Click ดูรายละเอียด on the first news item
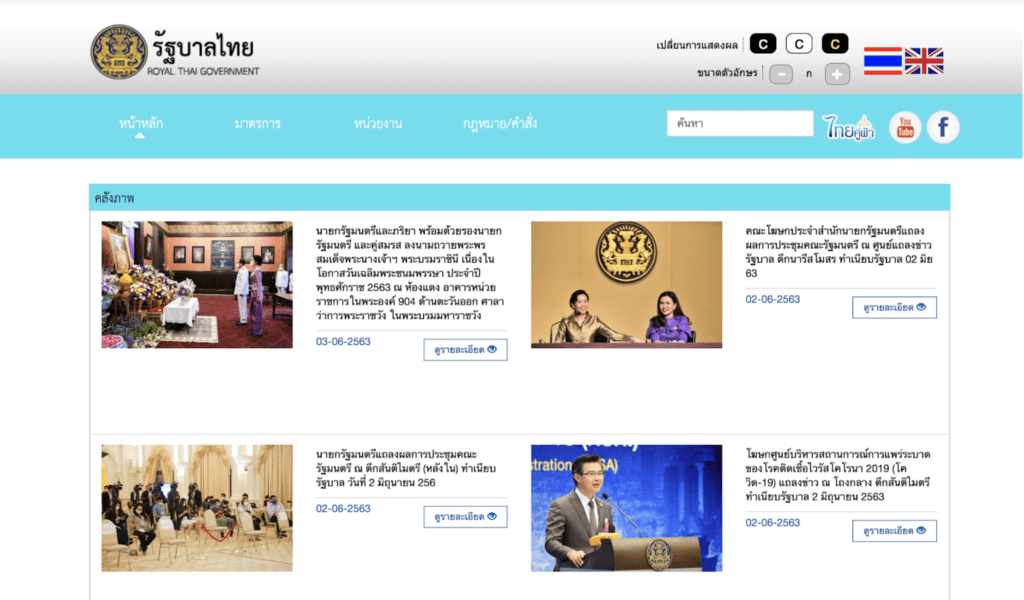The image size is (1024, 600). pyautogui.click(x=465, y=349)
